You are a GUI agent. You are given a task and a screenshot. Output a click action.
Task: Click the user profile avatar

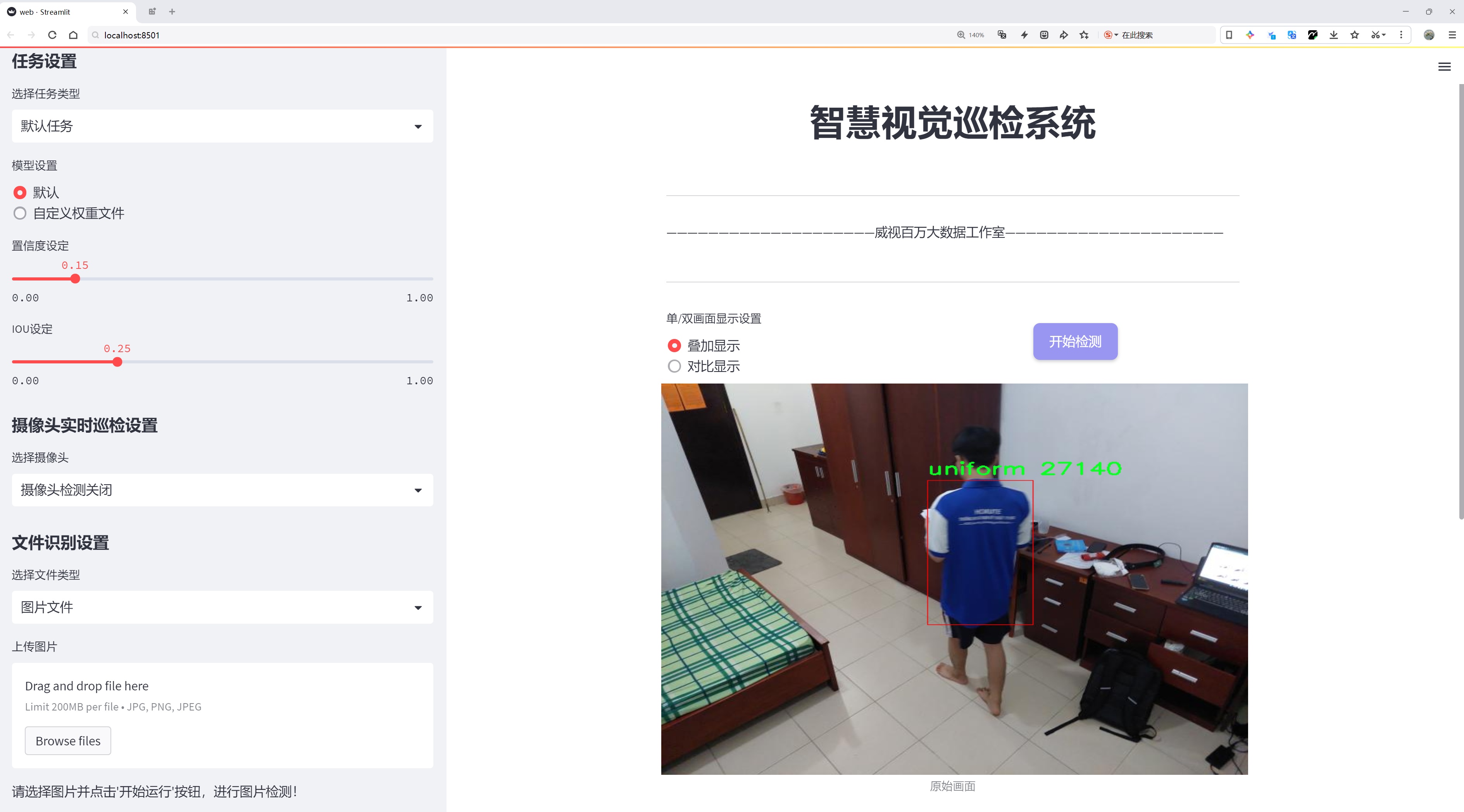(x=1429, y=35)
